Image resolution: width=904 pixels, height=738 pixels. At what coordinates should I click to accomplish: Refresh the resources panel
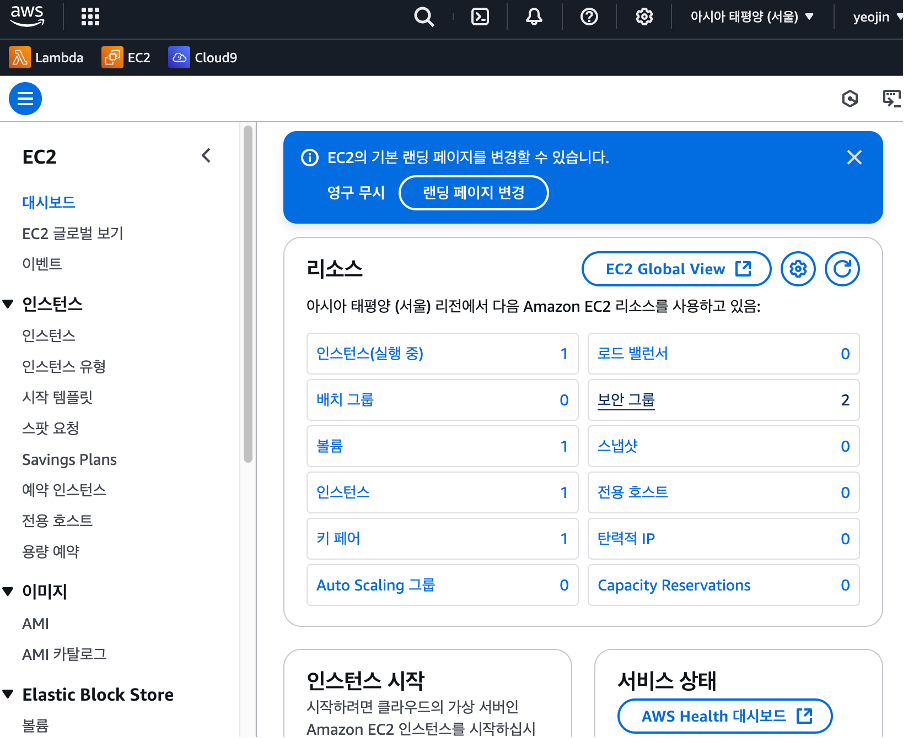pos(842,269)
